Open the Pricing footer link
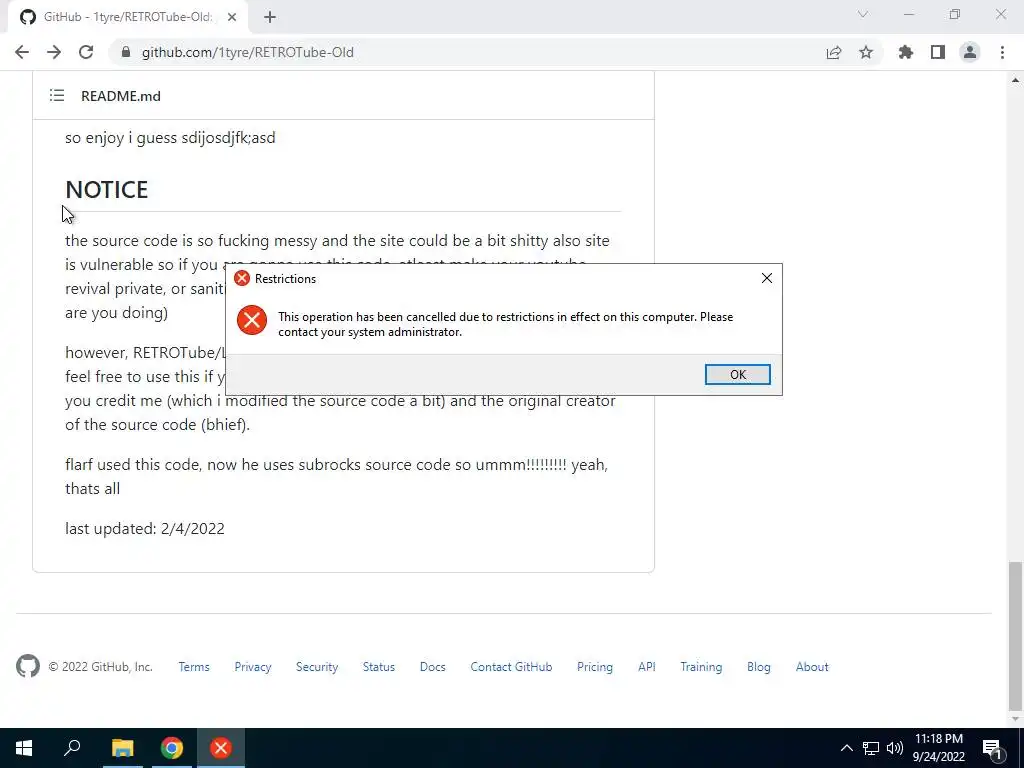This screenshot has height=768, width=1024. coord(594,667)
